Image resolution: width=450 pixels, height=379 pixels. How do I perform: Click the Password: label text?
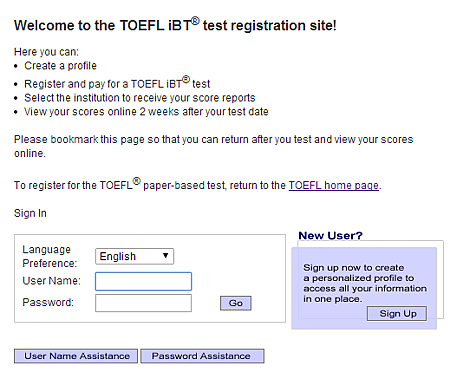pos(48,302)
